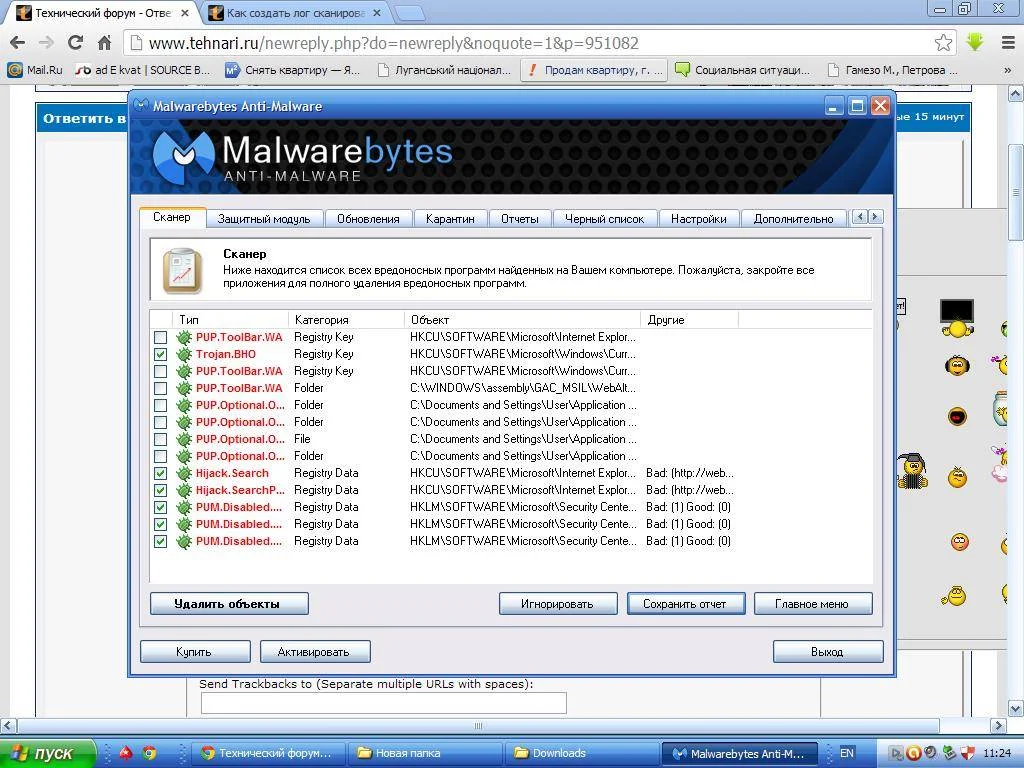Open the Продам квартиру bookmark
Screen dimensions: 1024x768
tap(594, 70)
